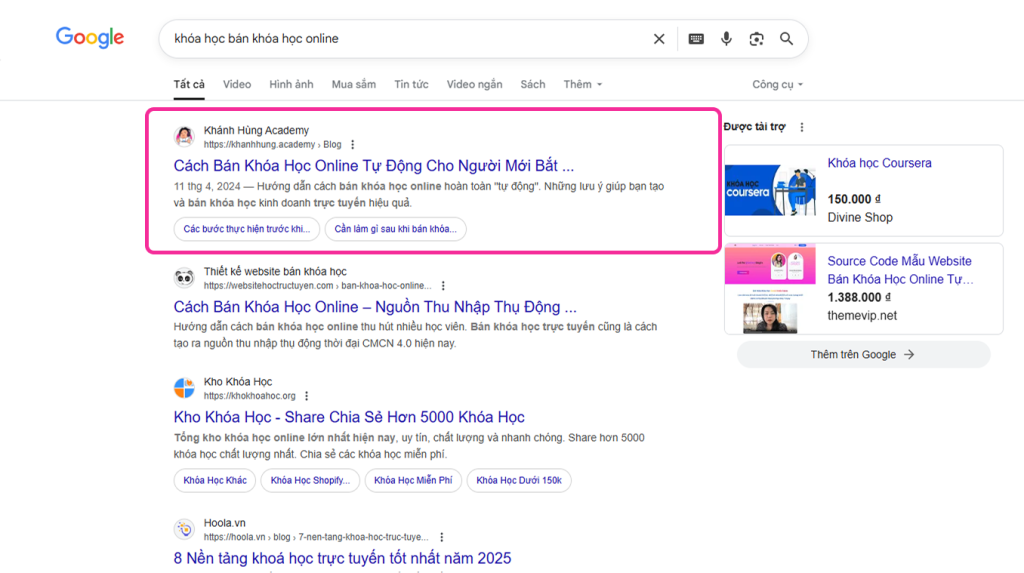Switch to the Hình ảnh tab
The width and height of the screenshot is (1024, 573).
coord(291,84)
